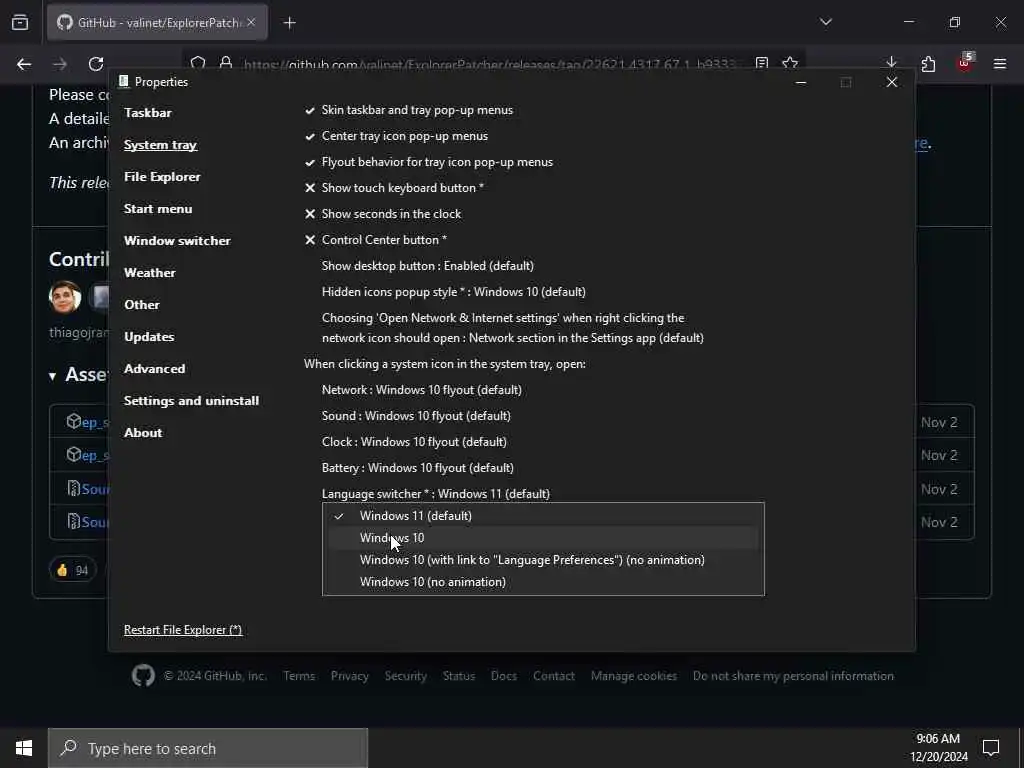1024x768 pixels.
Task: Open the Privacy footer link
Action: pyautogui.click(x=349, y=676)
